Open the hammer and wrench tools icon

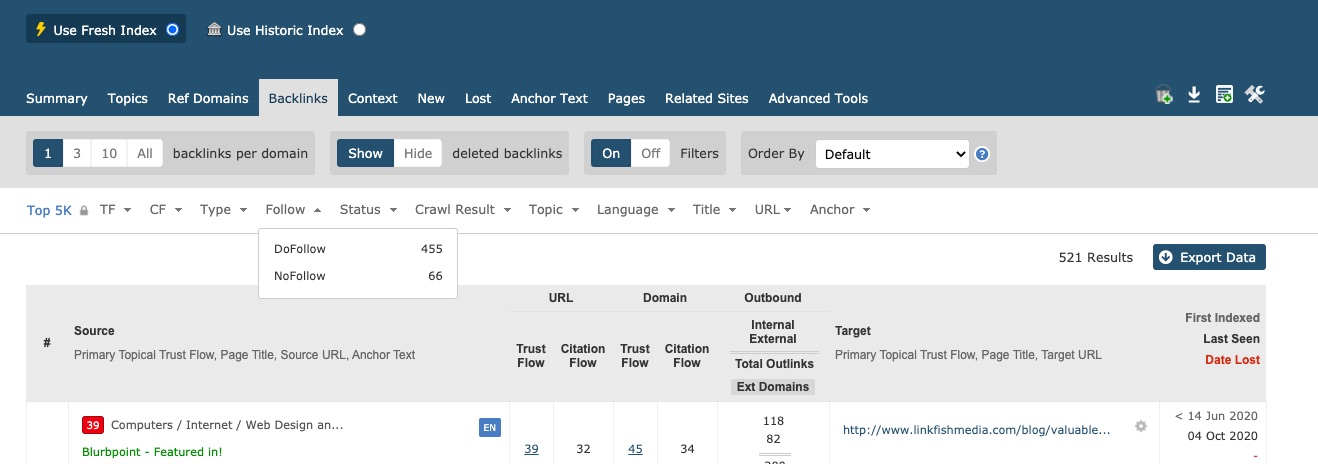point(1255,95)
